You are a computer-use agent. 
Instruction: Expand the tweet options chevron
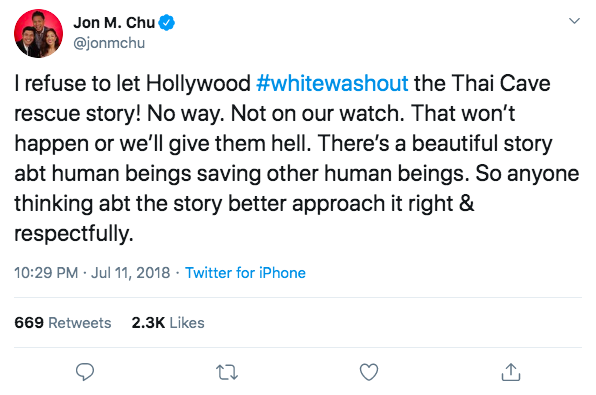(x=574, y=21)
